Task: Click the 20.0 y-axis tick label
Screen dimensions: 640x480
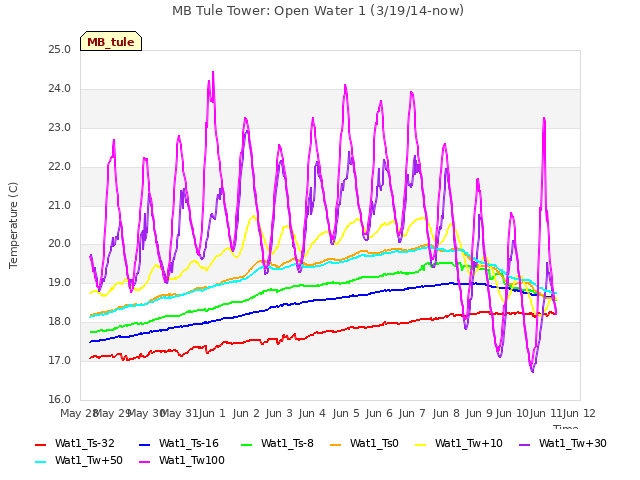Action: [59, 244]
